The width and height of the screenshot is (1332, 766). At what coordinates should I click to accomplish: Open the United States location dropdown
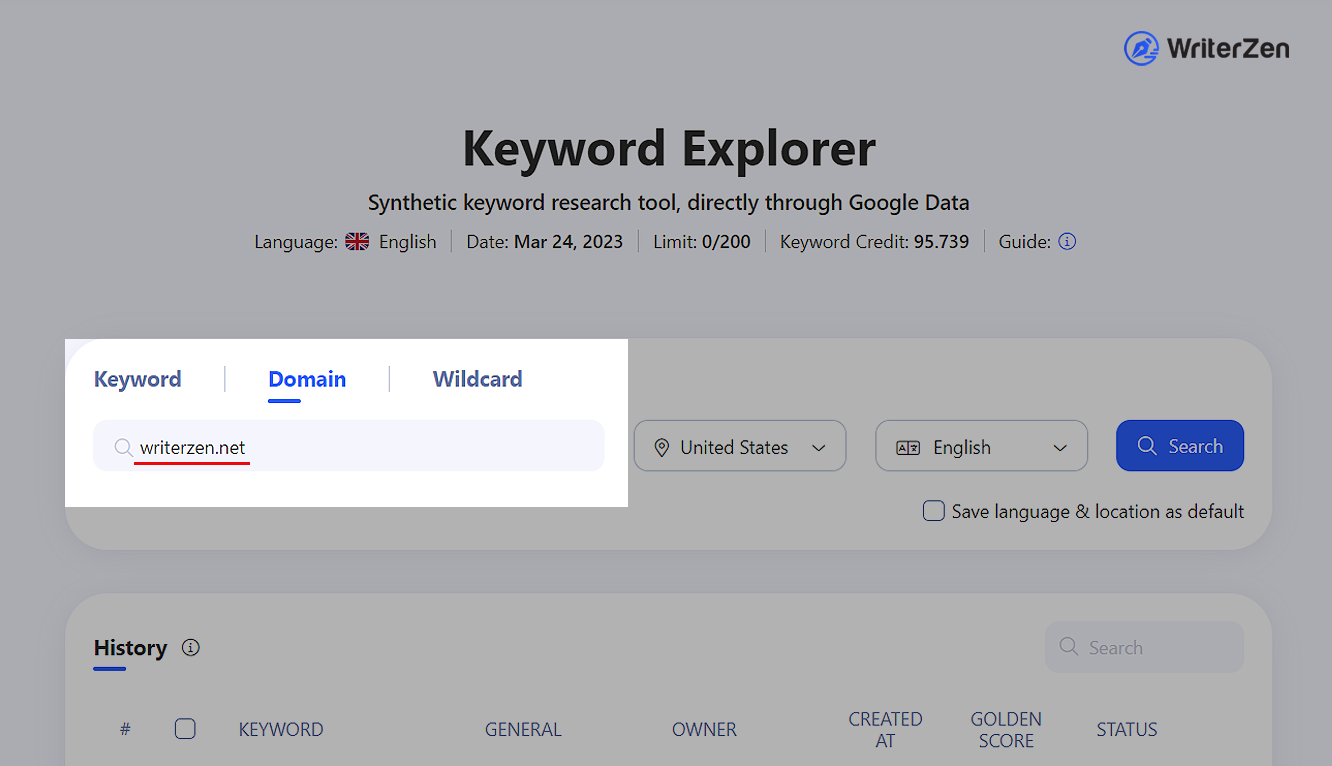[x=740, y=446]
